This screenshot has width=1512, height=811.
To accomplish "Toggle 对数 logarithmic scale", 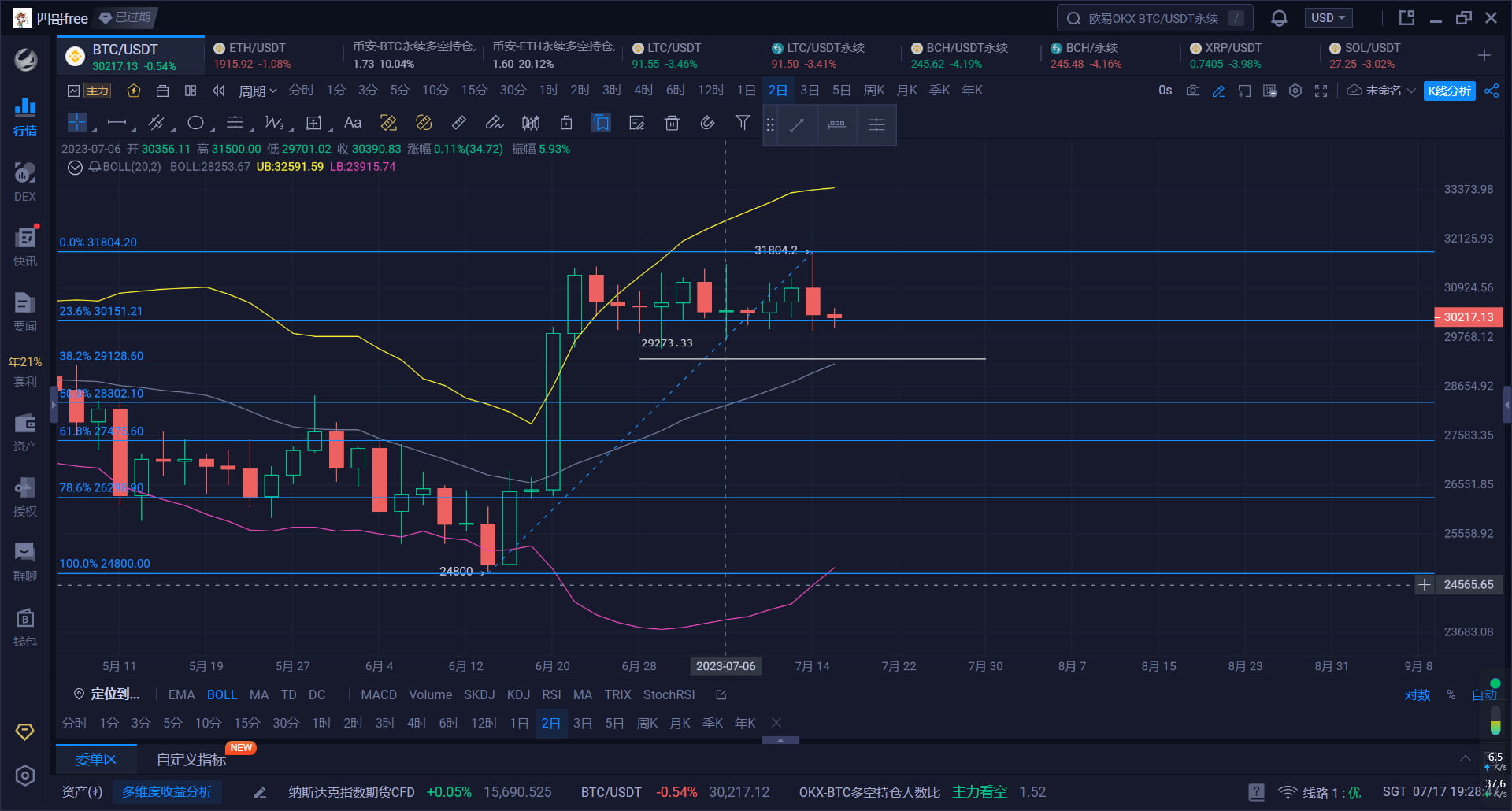I will coord(1417,694).
